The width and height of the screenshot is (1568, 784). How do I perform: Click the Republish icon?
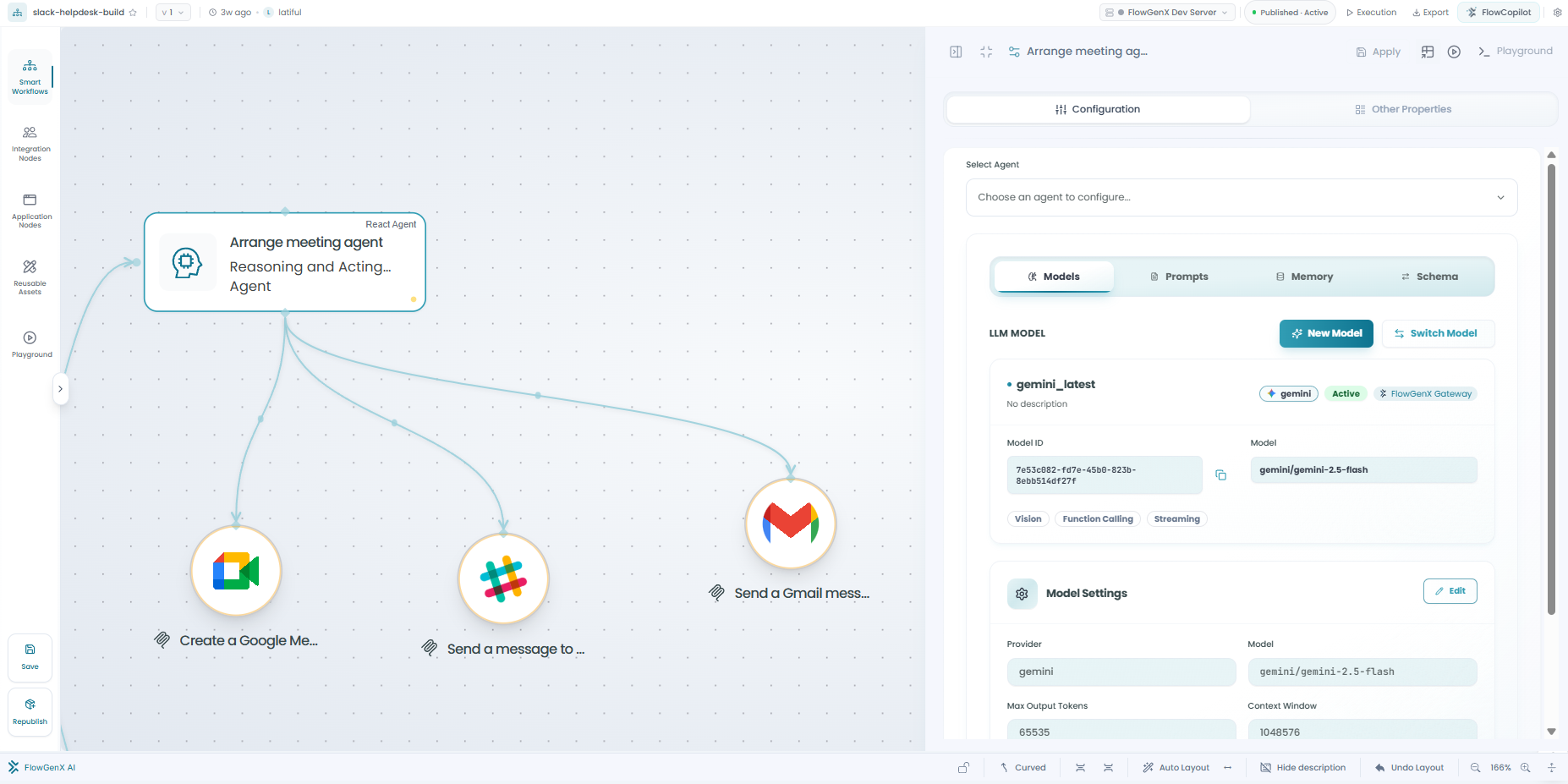point(30,712)
